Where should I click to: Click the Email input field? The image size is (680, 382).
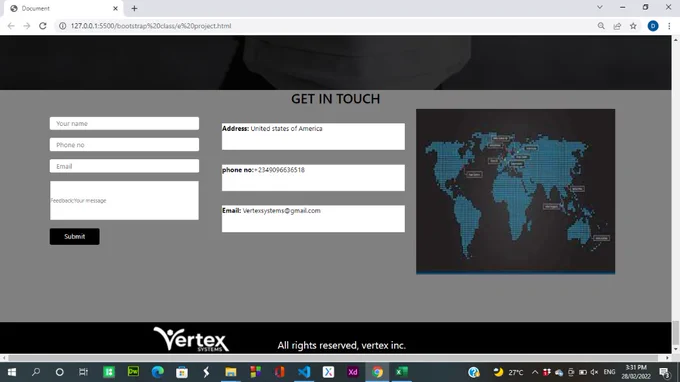(x=124, y=166)
